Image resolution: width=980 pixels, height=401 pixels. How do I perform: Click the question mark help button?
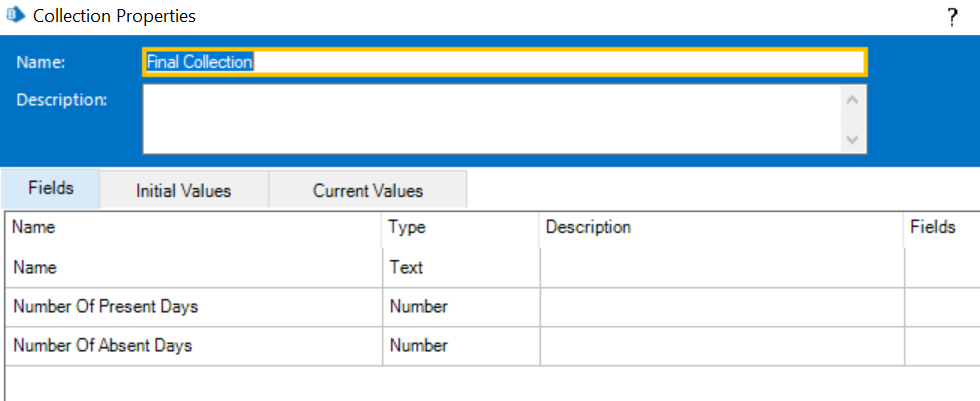952,17
